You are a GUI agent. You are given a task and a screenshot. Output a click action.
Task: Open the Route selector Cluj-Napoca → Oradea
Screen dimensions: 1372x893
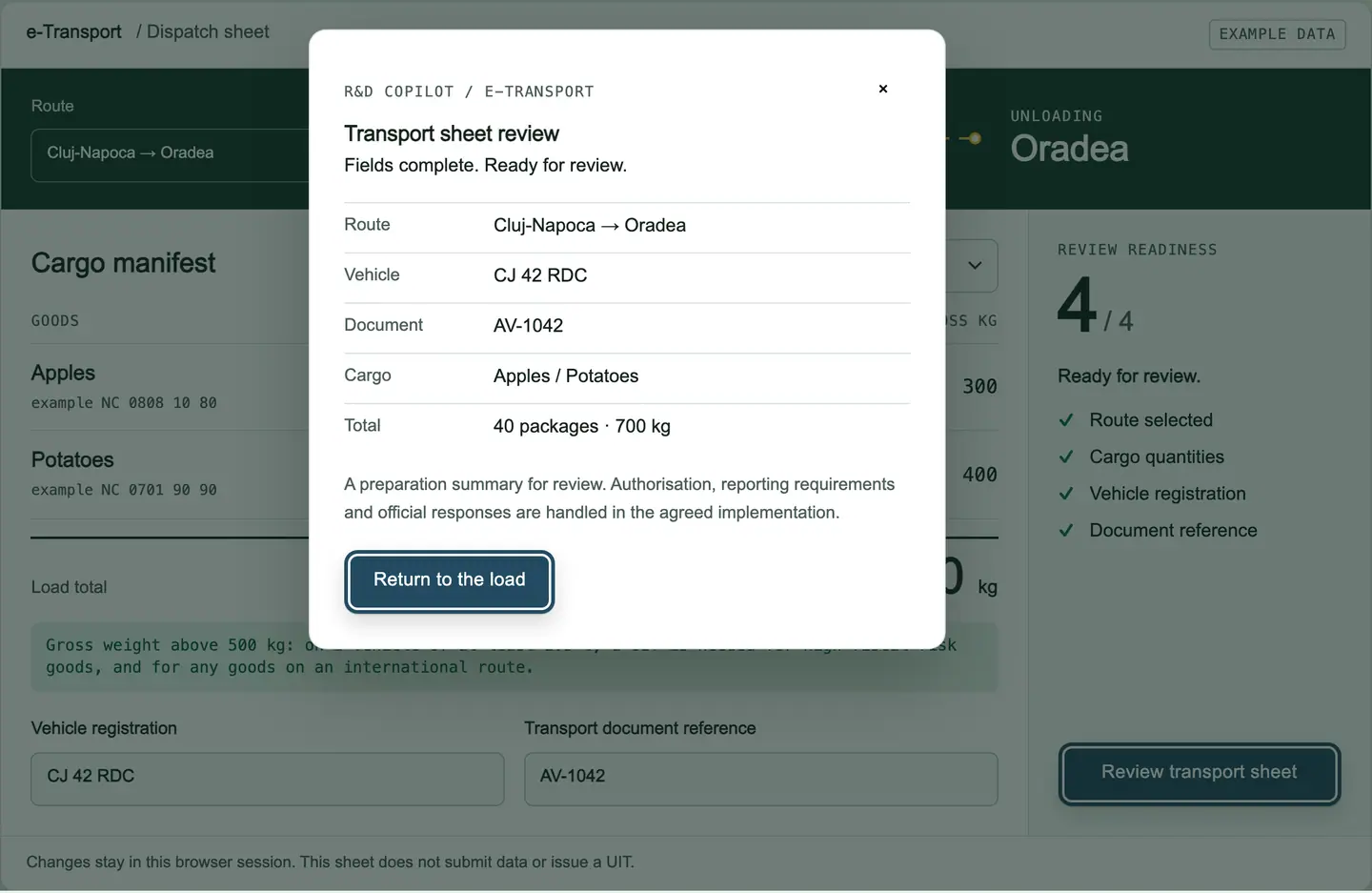pos(171,154)
